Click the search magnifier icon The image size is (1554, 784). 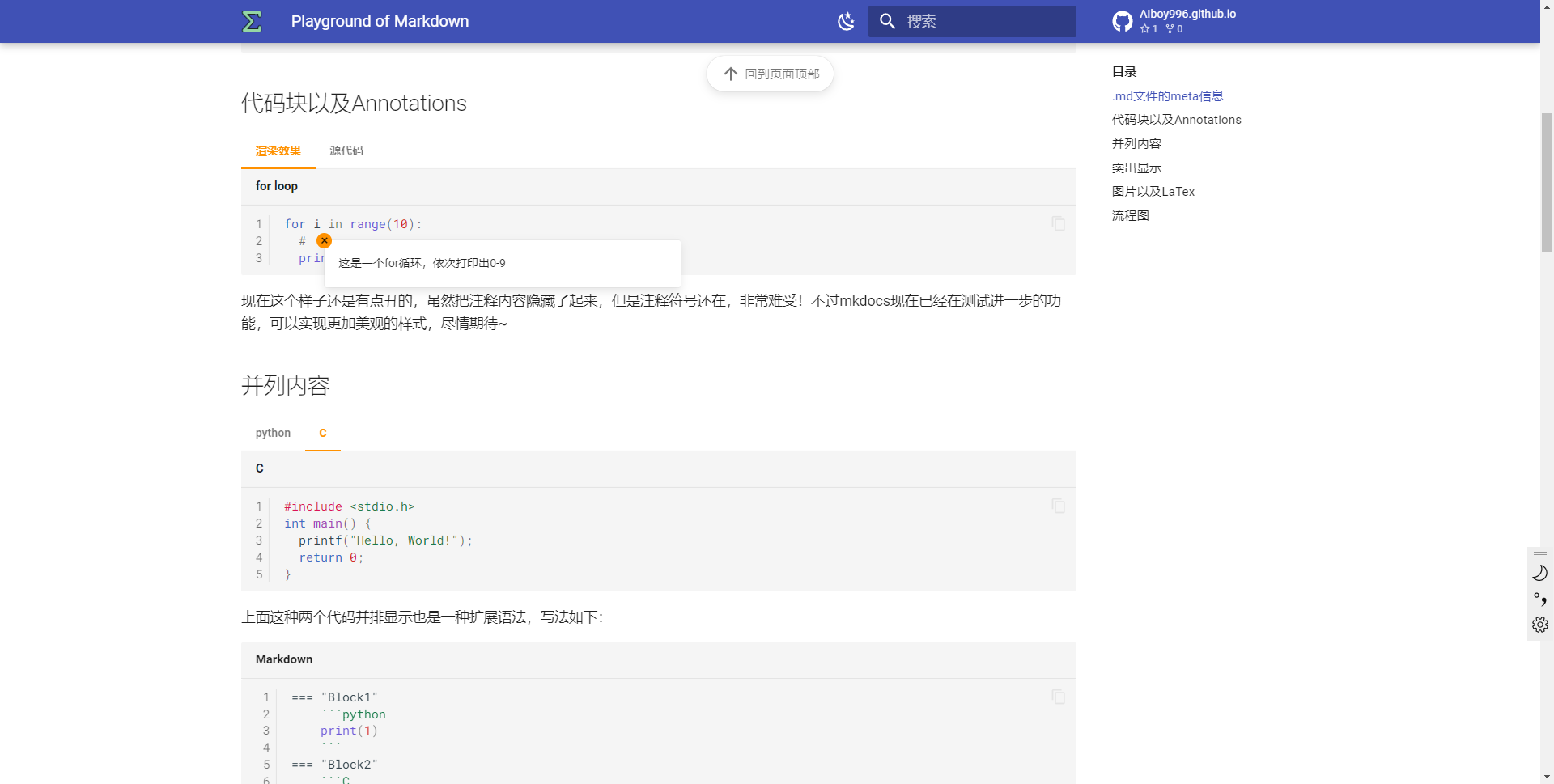point(887,21)
